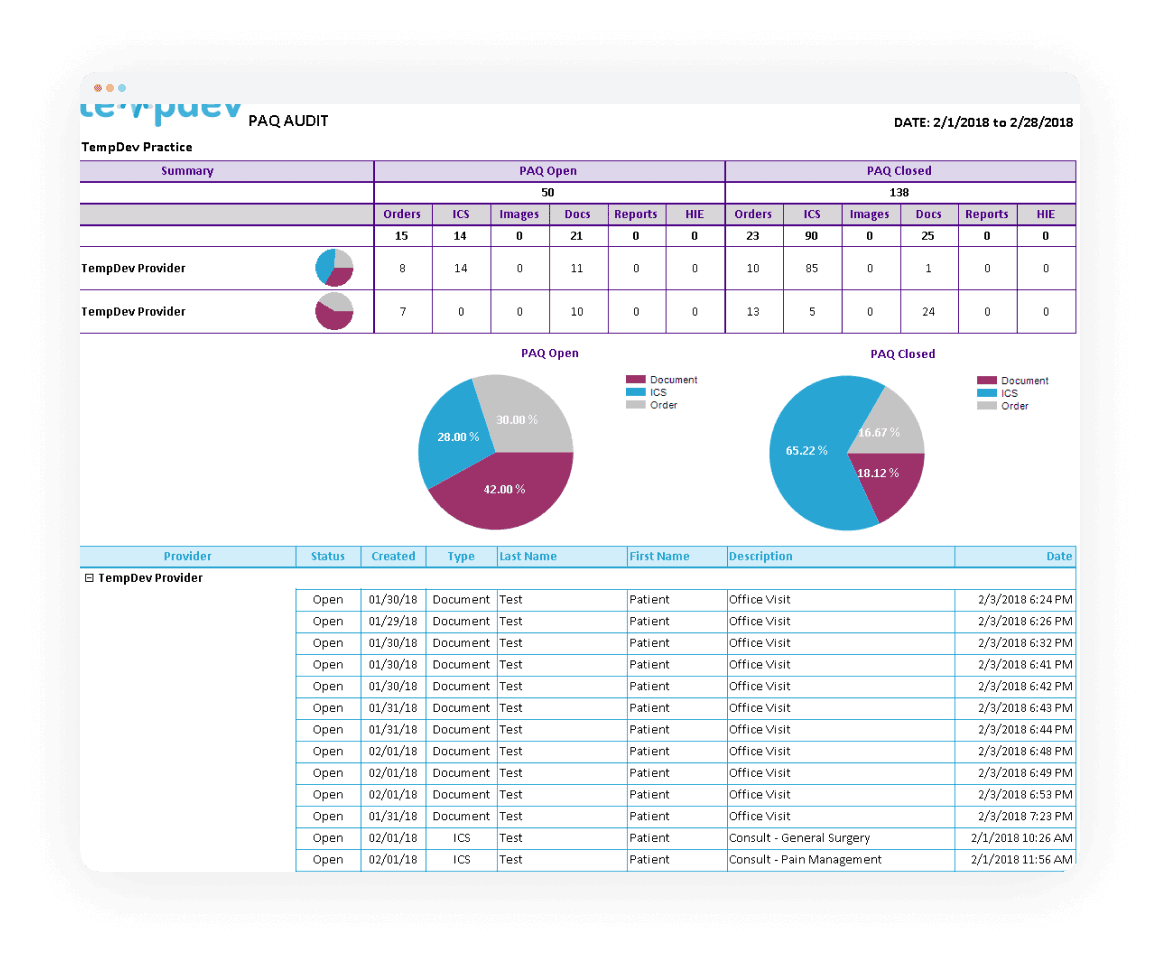Click the PAQ Open total value 50
Image resolution: width=1160 pixels, height=960 pixels.
pyautogui.click(x=548, y=192)
